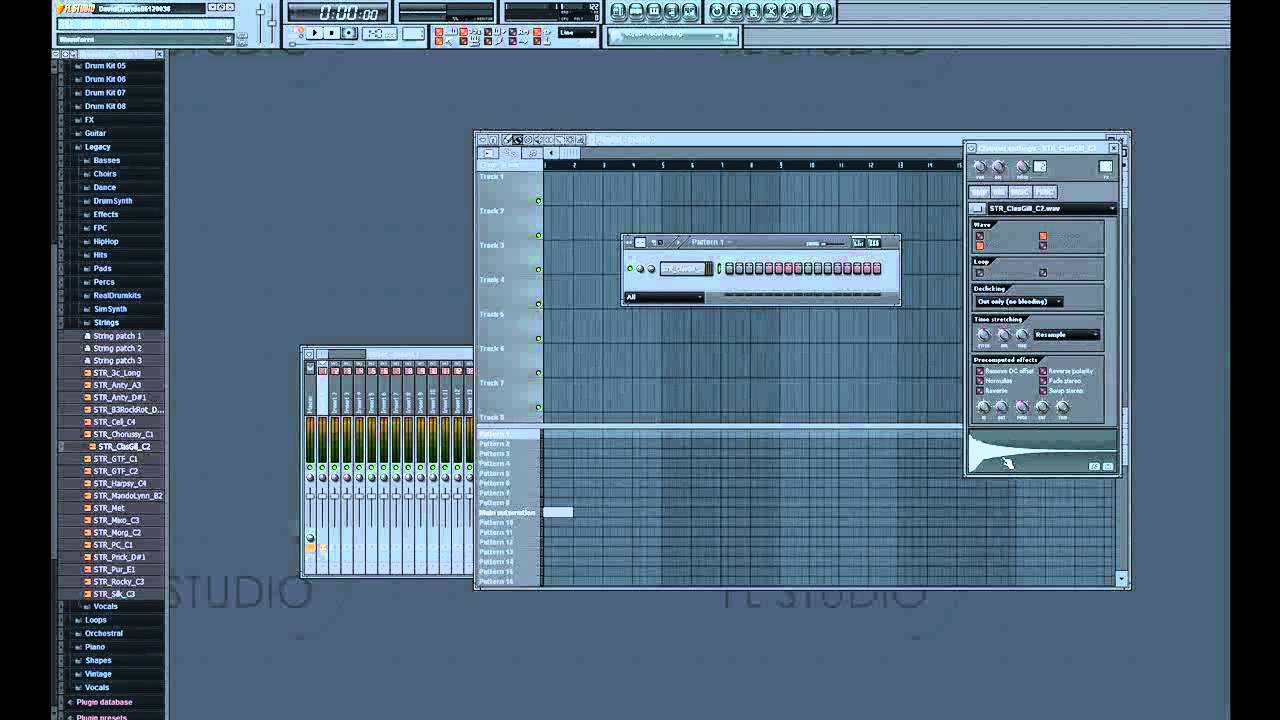Mute Track 1 using its green LED
The image size is (1280, 720).
click(538, 201)
